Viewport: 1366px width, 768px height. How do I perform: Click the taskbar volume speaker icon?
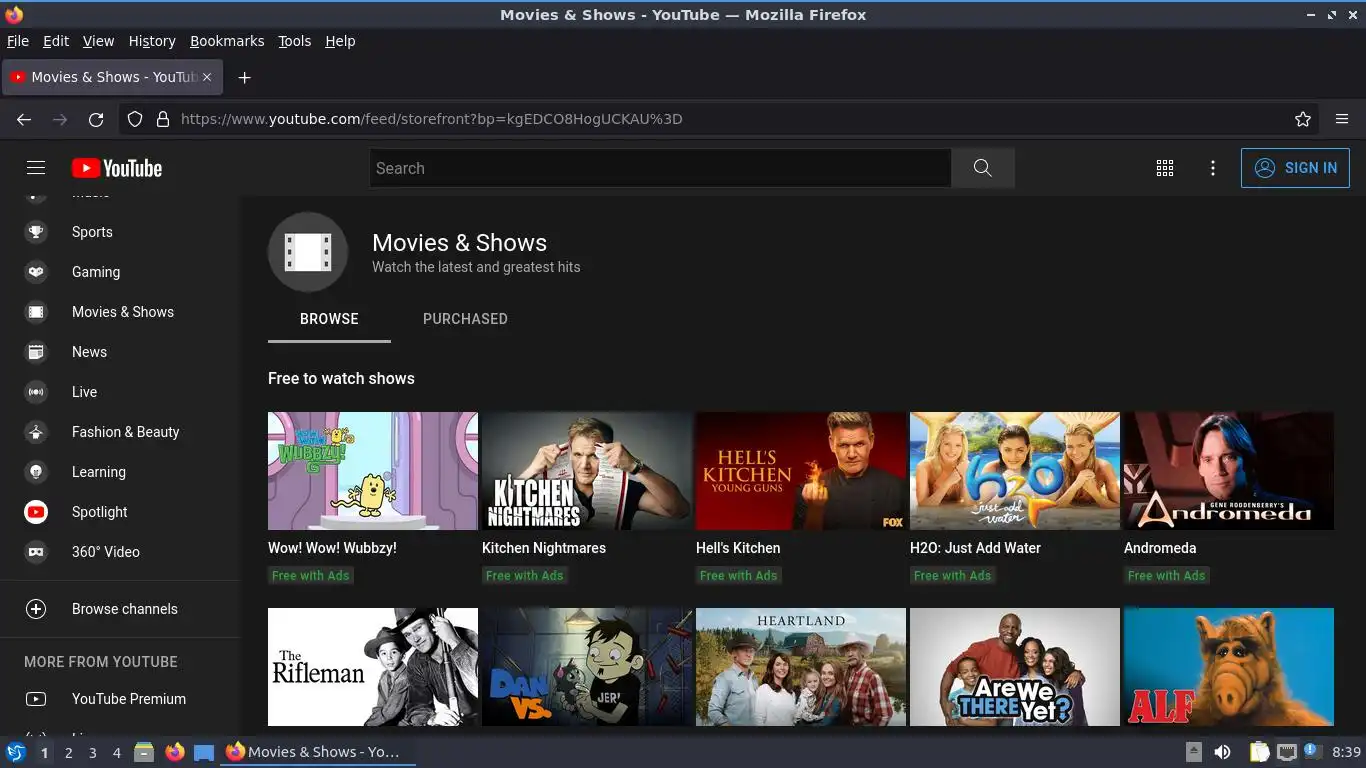pyautogui.click(x=1222, y=752)
